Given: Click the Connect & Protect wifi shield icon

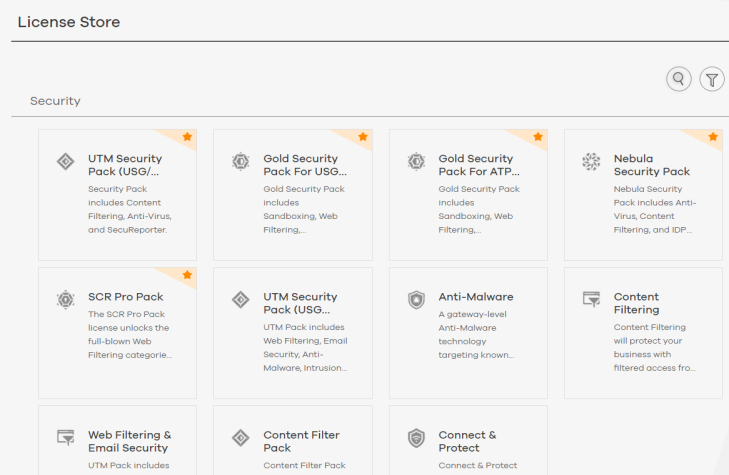Looking at the screenshot, I should pyautogui.click(x=416, y=438).
